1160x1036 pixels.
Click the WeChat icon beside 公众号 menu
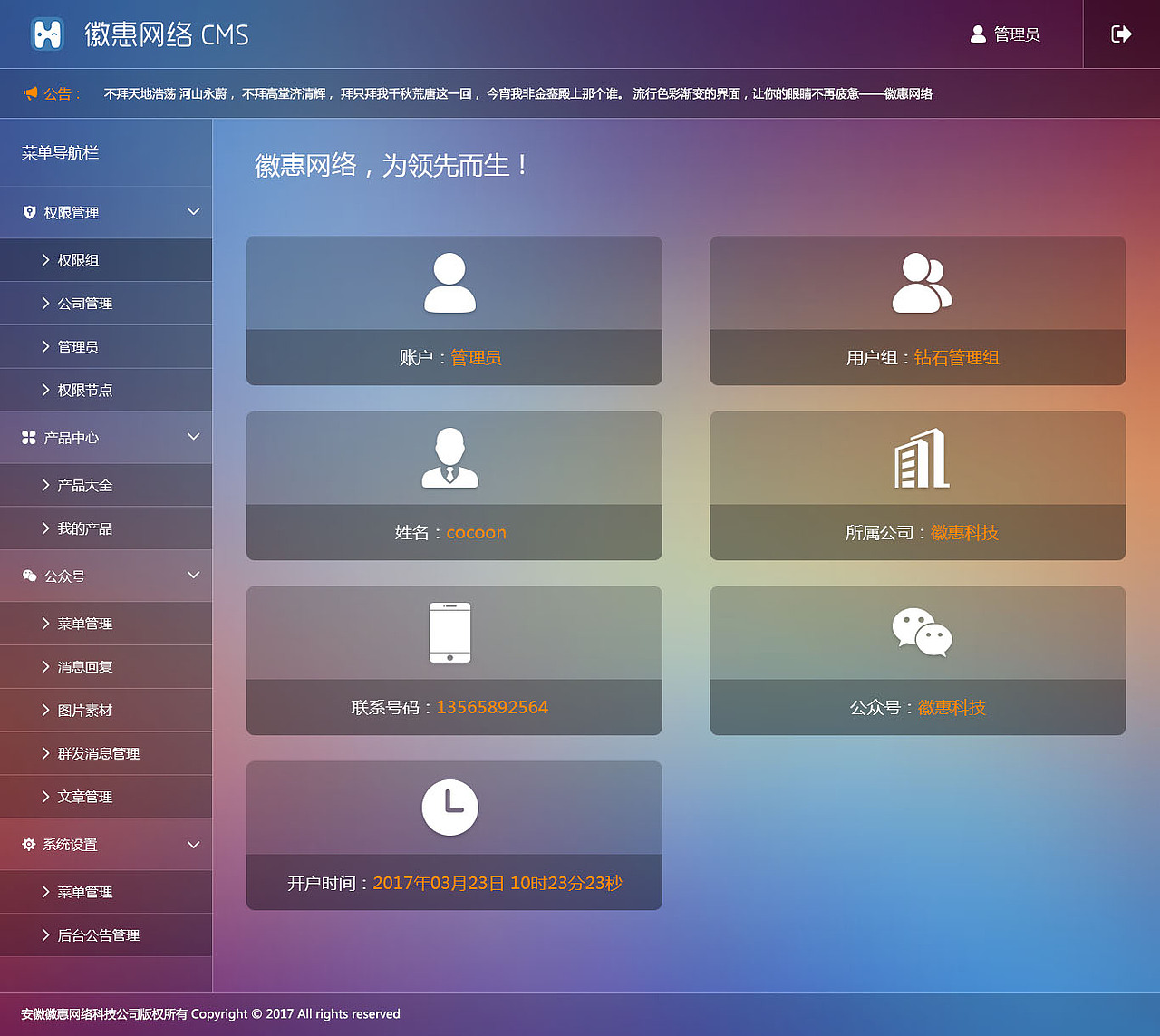point(29,576)
